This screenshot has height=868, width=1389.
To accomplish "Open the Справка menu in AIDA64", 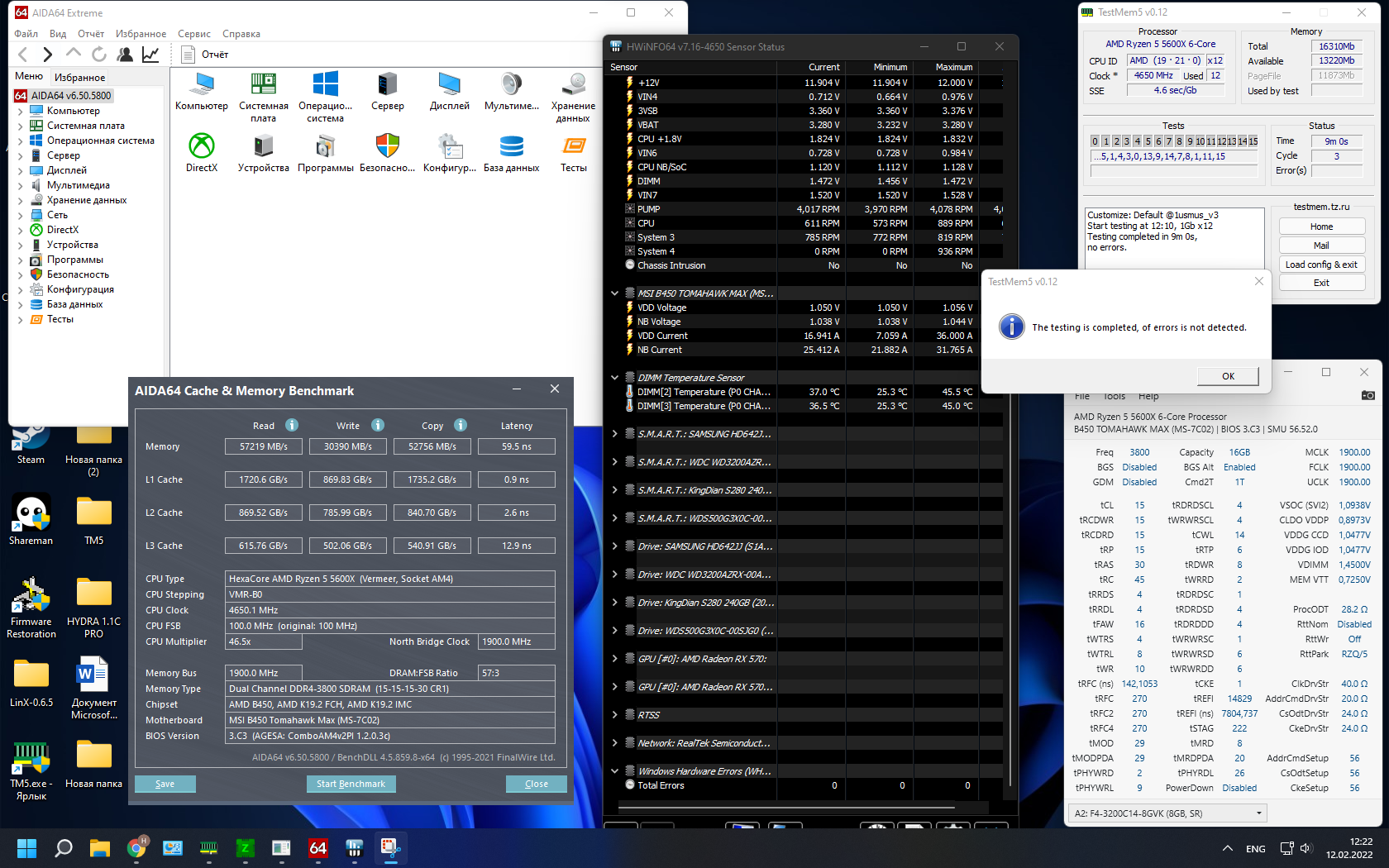I will point(241,34).
